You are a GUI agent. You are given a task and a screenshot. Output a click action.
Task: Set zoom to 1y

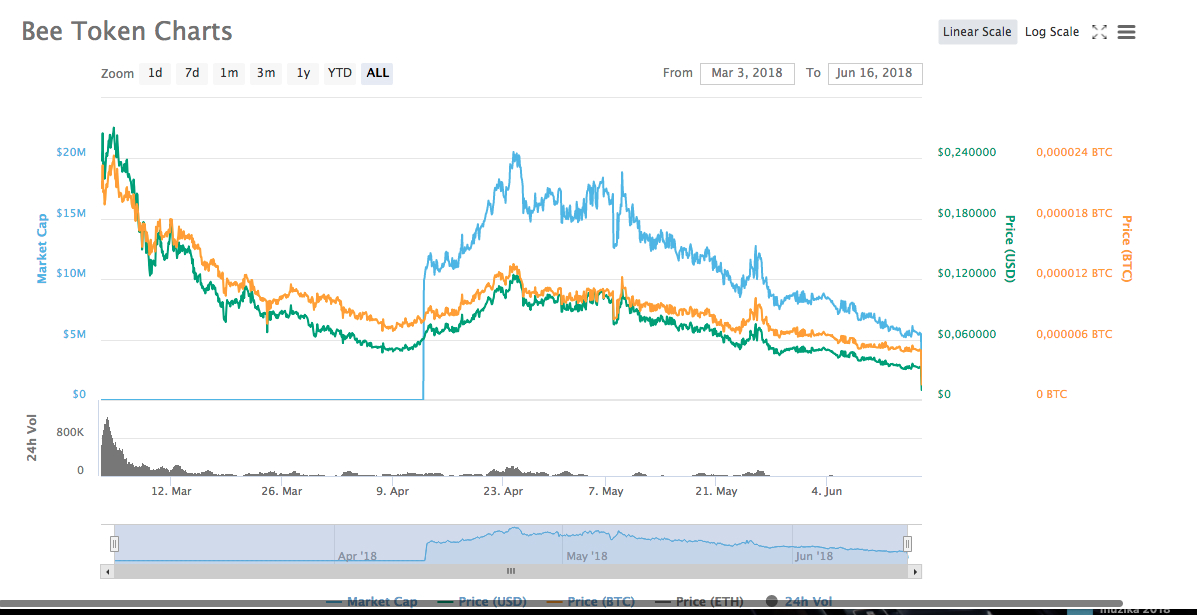(x=303, y=73)
